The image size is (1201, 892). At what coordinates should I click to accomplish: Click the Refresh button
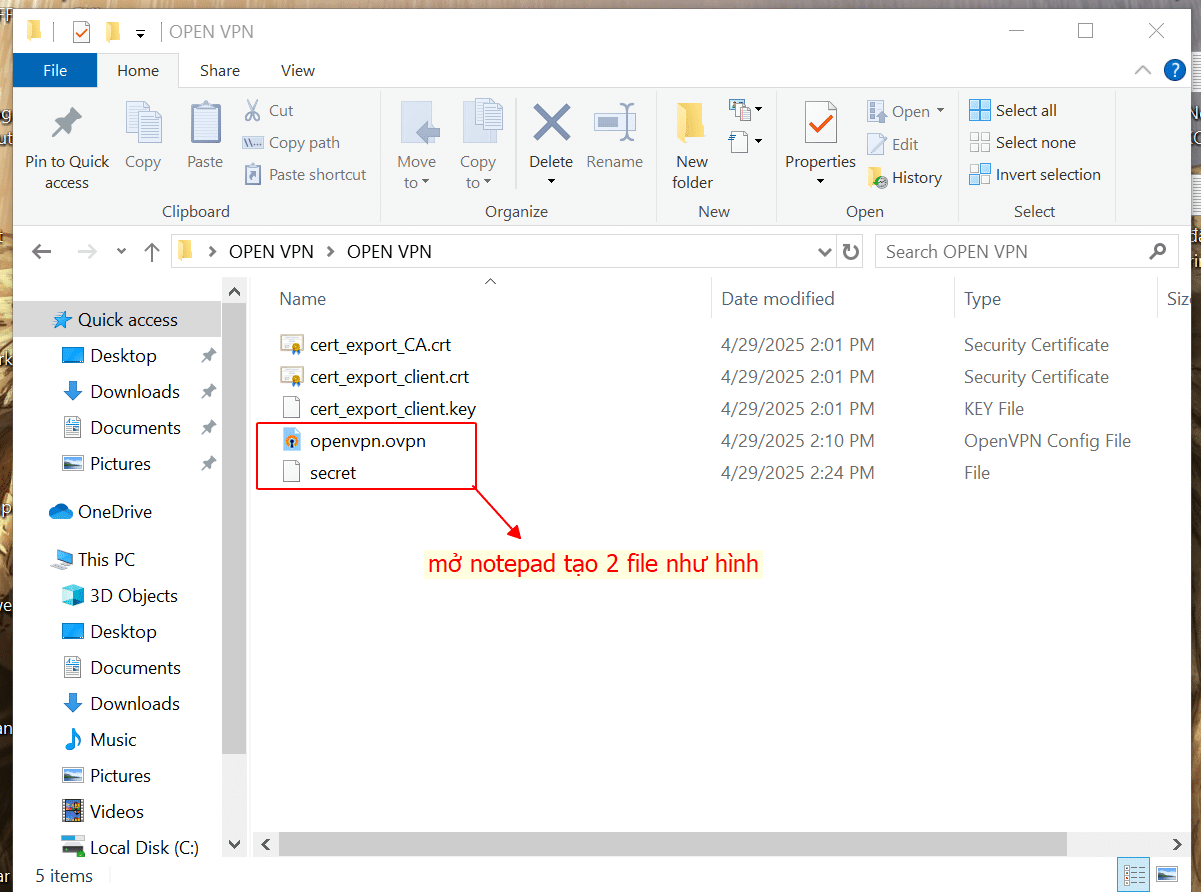(850, 252)
